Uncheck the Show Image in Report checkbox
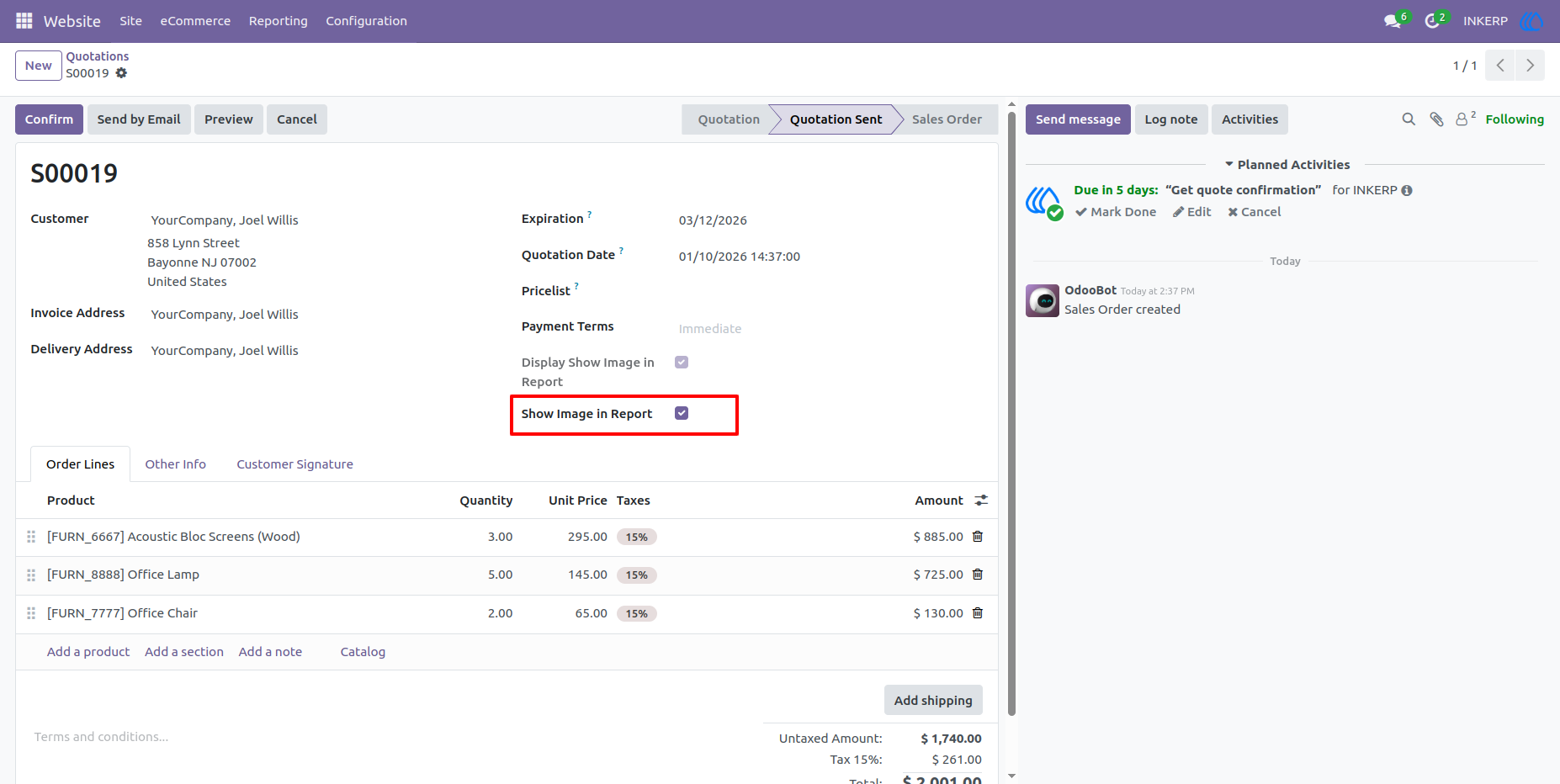 (682, 413)
